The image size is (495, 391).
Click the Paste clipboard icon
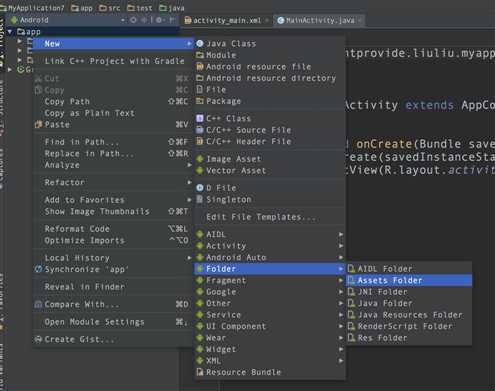coord(38,125)
